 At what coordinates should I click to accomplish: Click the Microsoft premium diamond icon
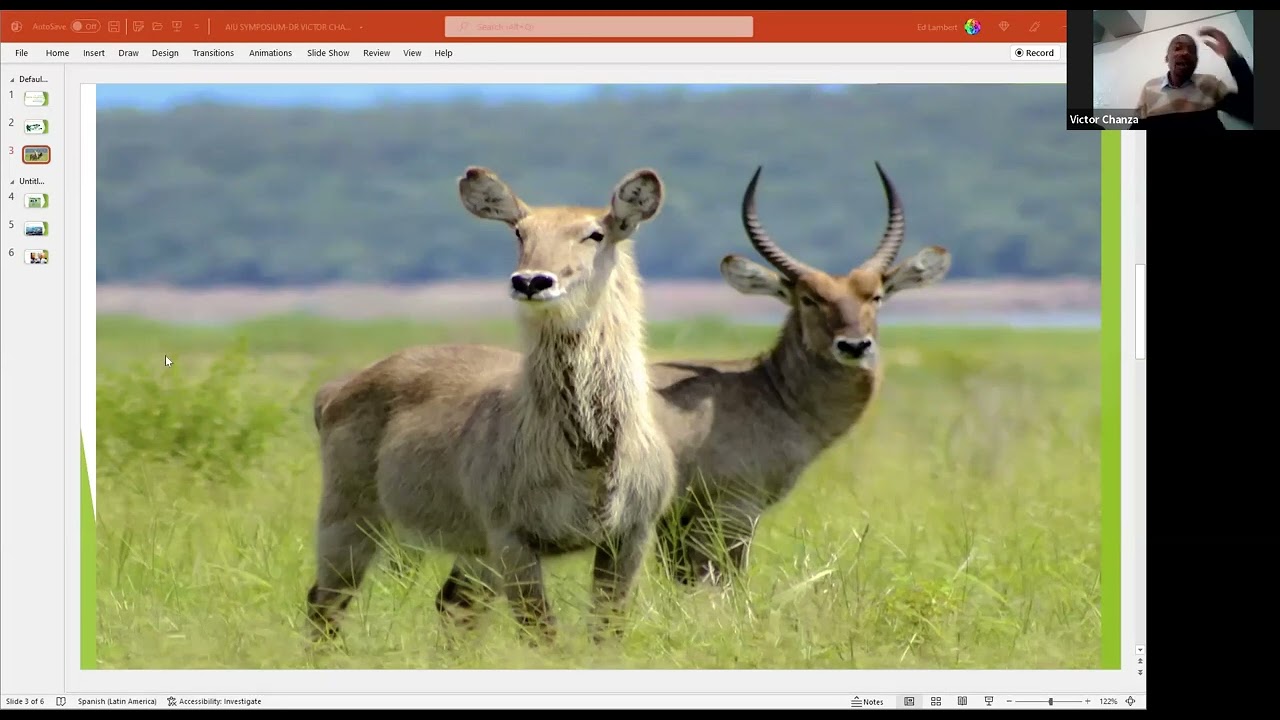(x=1004, y=27)
